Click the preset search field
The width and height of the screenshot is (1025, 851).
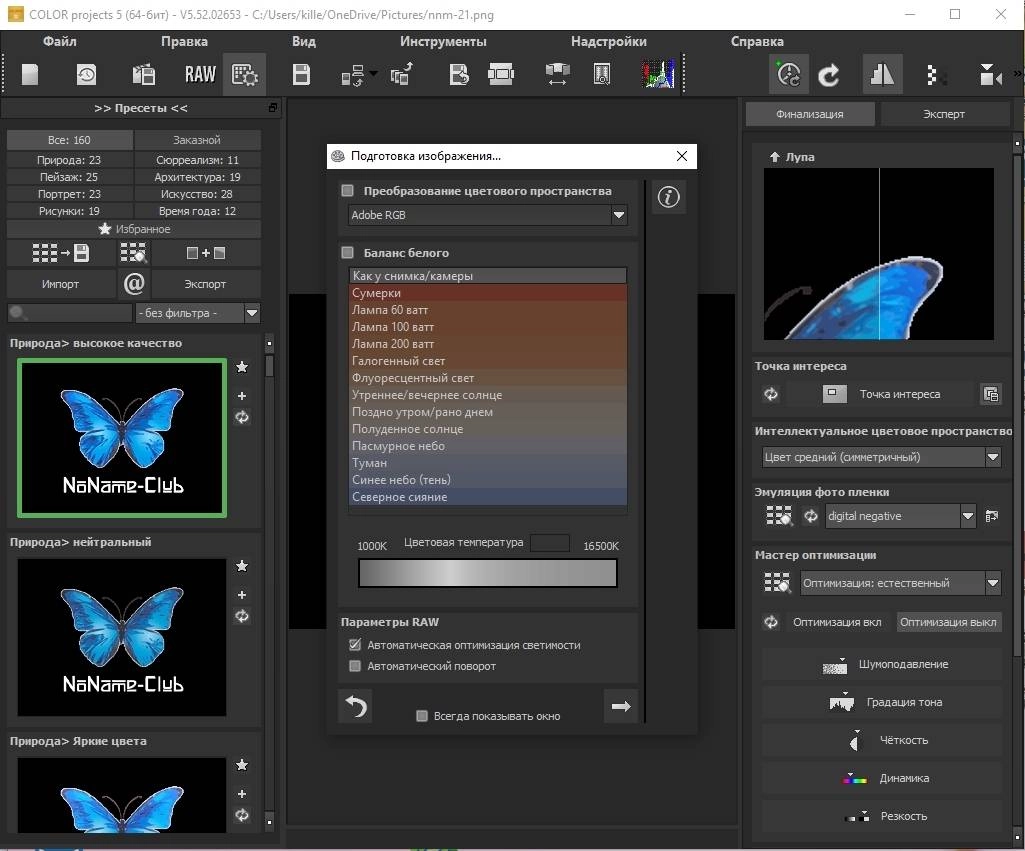pyautogui.click(x=71, y=313)
